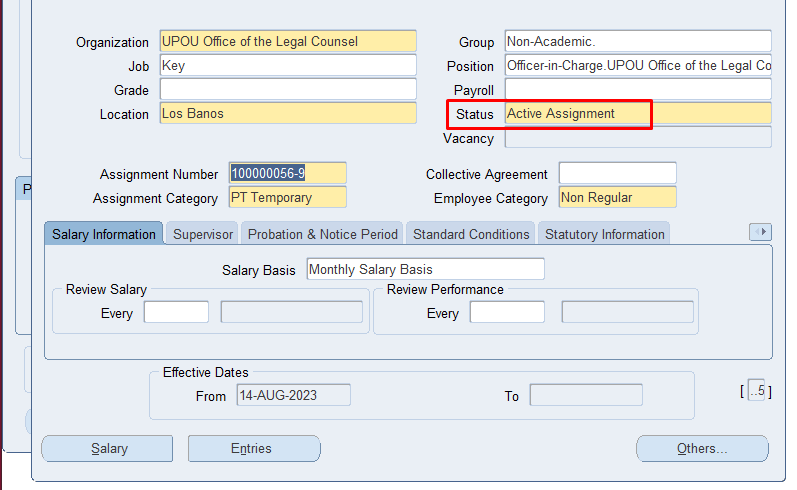Click the Others... button
Viewport: 797px width, 490px height.
(702, 449)
